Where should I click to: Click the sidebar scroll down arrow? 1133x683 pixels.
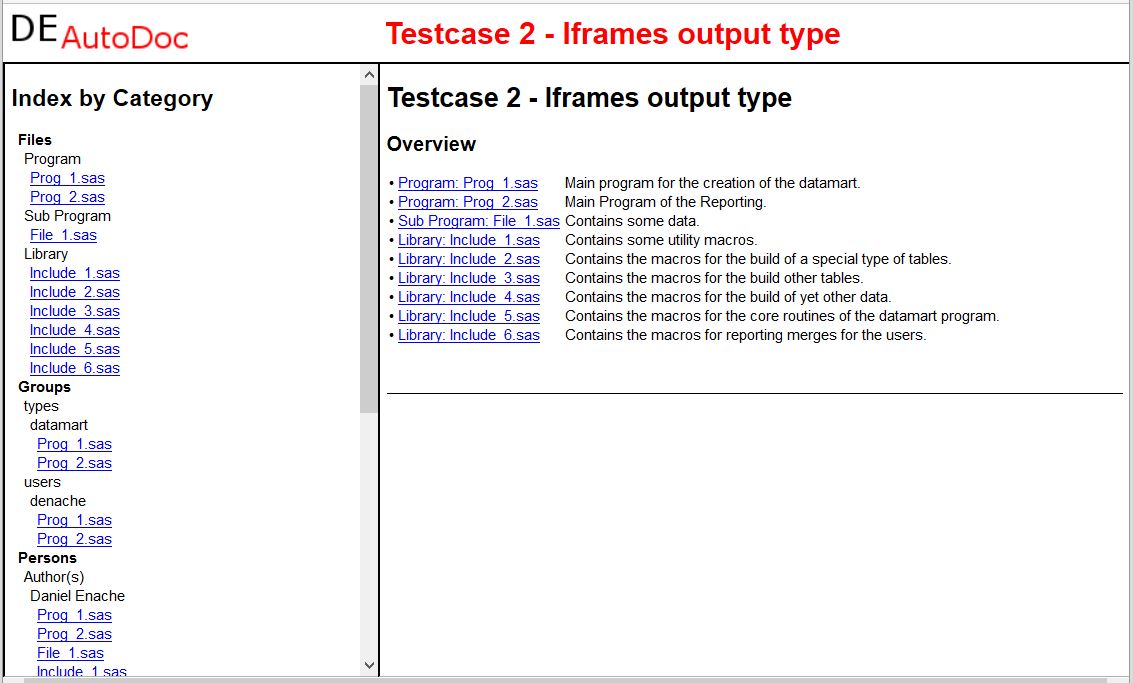click(x=369, y=665)
